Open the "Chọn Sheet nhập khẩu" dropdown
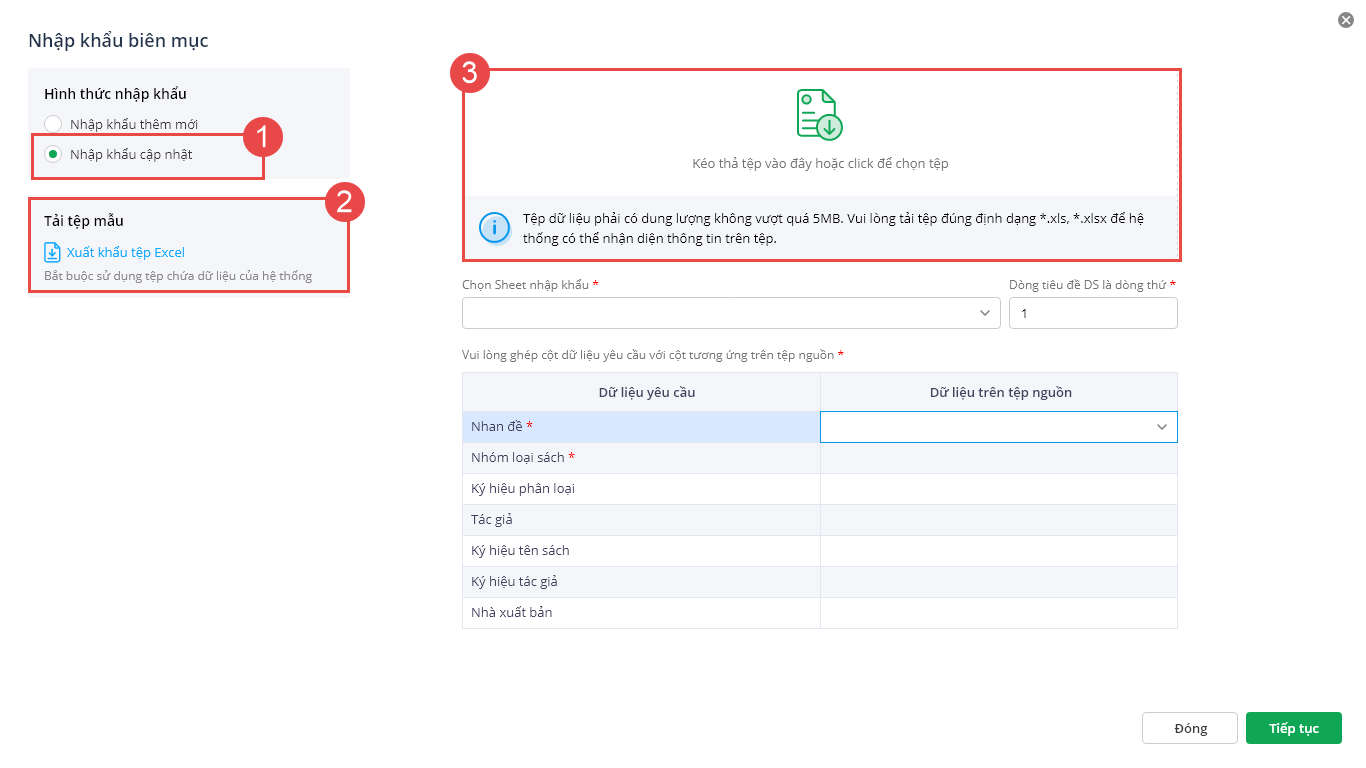The image size is (1366, 768). pos(730,313)
